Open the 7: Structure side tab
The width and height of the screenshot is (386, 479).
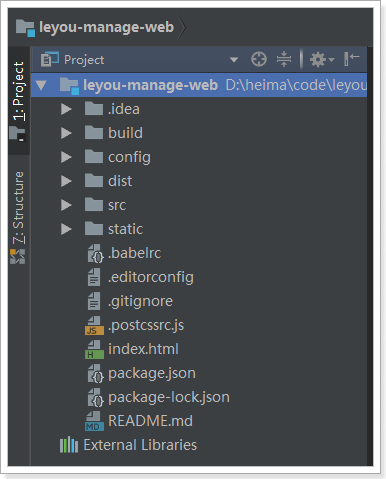[19, 217]
